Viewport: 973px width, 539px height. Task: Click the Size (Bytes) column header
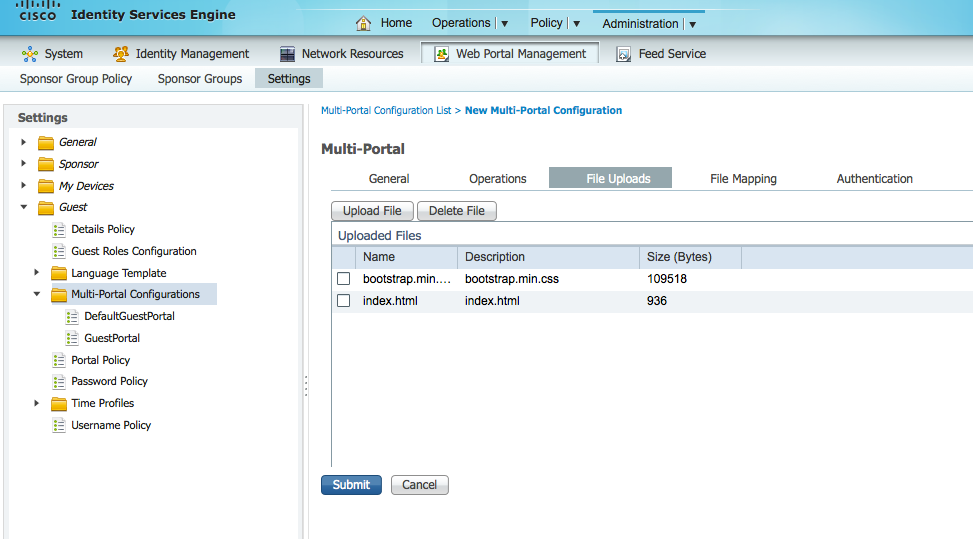point(690,257)
